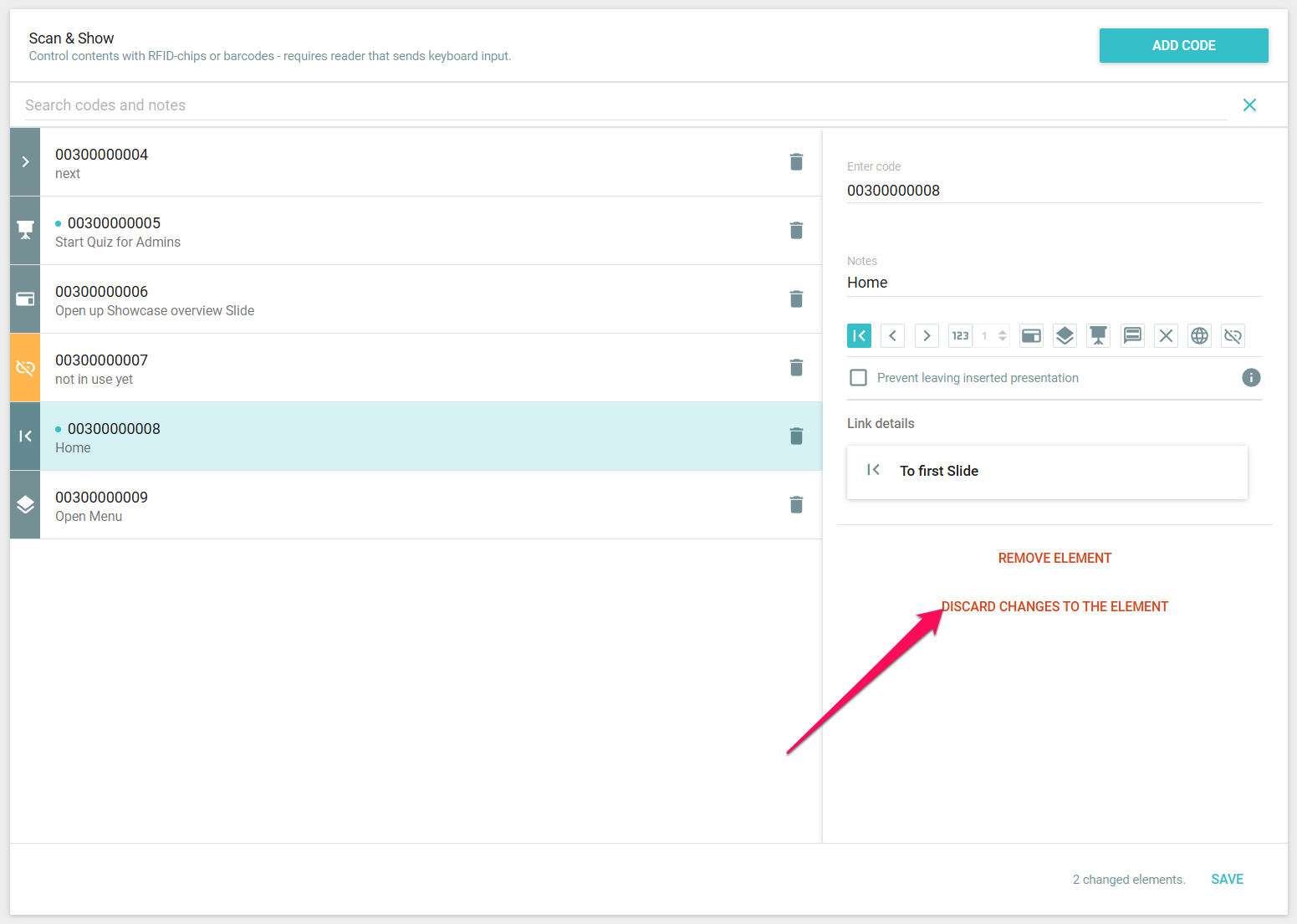Click the slide number stepper arrows

1003,335
